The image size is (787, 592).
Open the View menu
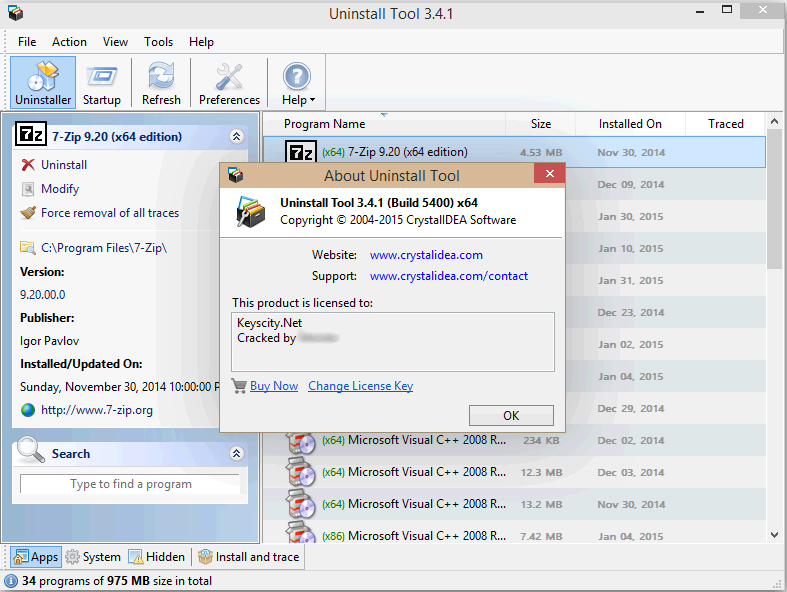115,42
